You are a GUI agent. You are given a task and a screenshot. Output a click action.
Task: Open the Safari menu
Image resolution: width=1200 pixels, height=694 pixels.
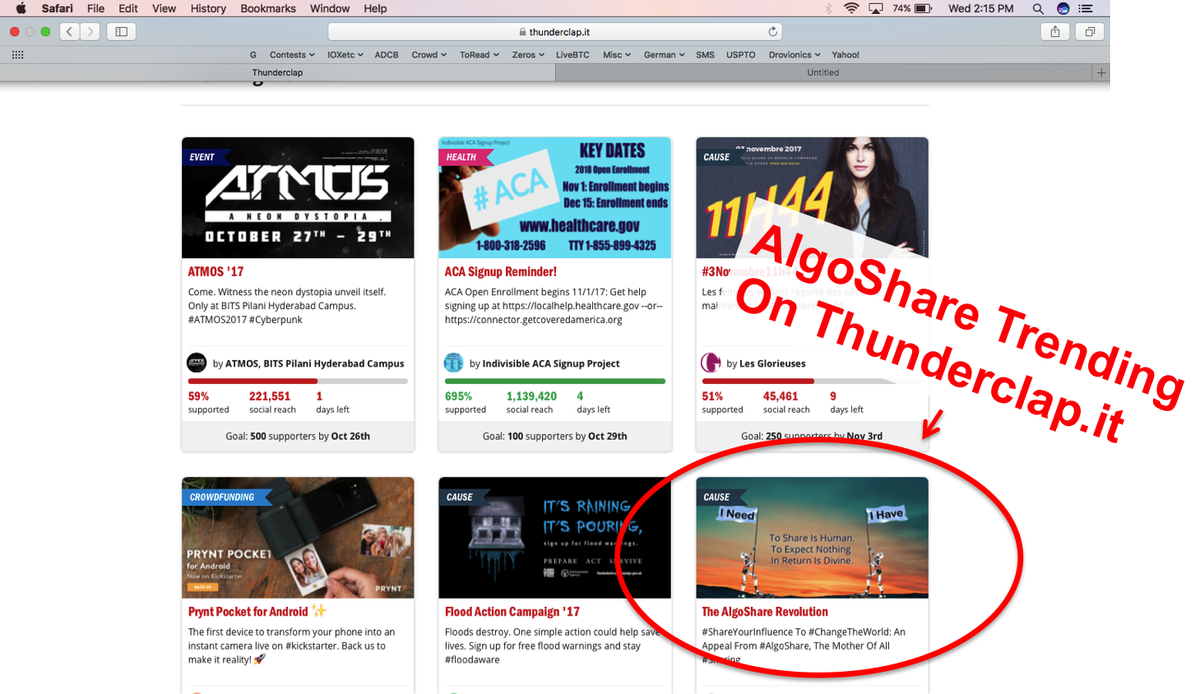[x=57, y=8]
